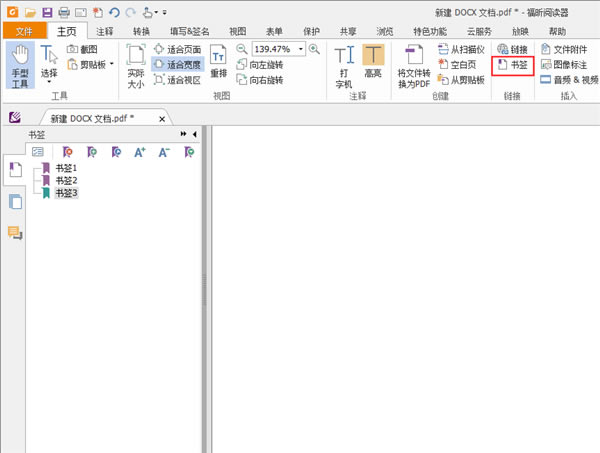Open the View (视图) tab
Viewport: 600px width, 453px height.
238,31
